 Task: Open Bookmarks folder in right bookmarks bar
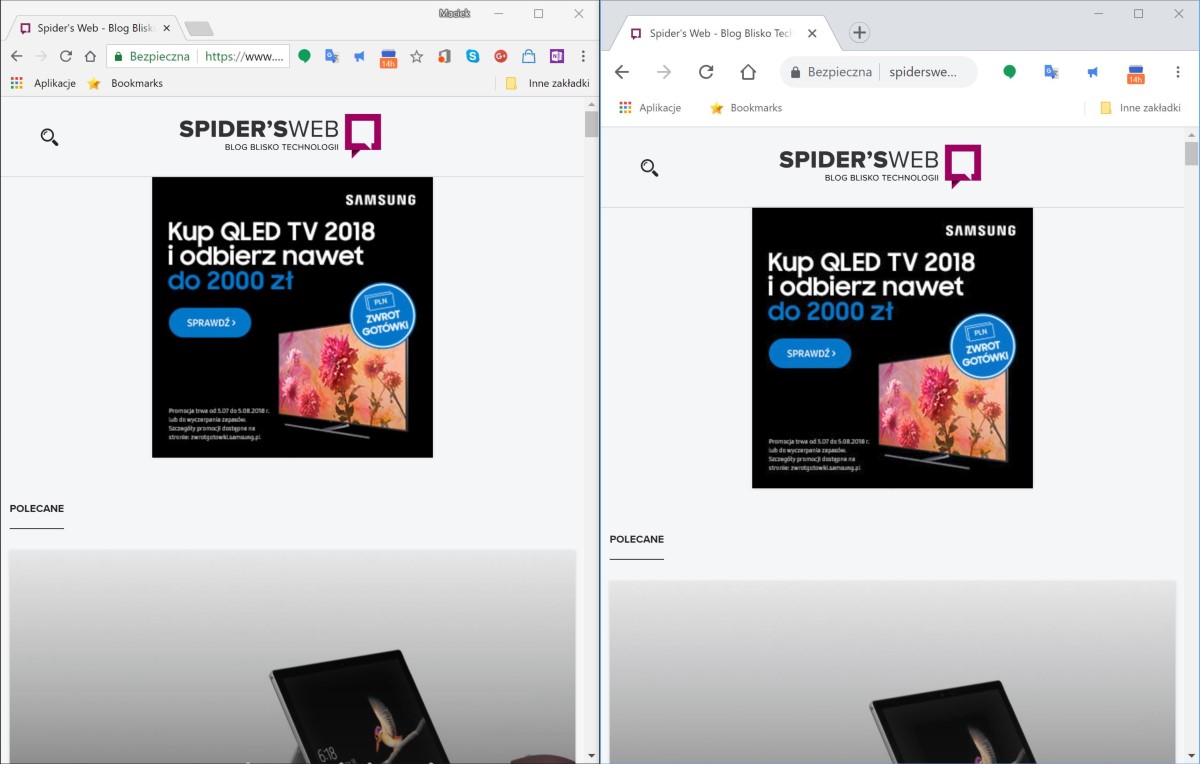[x=746, y=108]
